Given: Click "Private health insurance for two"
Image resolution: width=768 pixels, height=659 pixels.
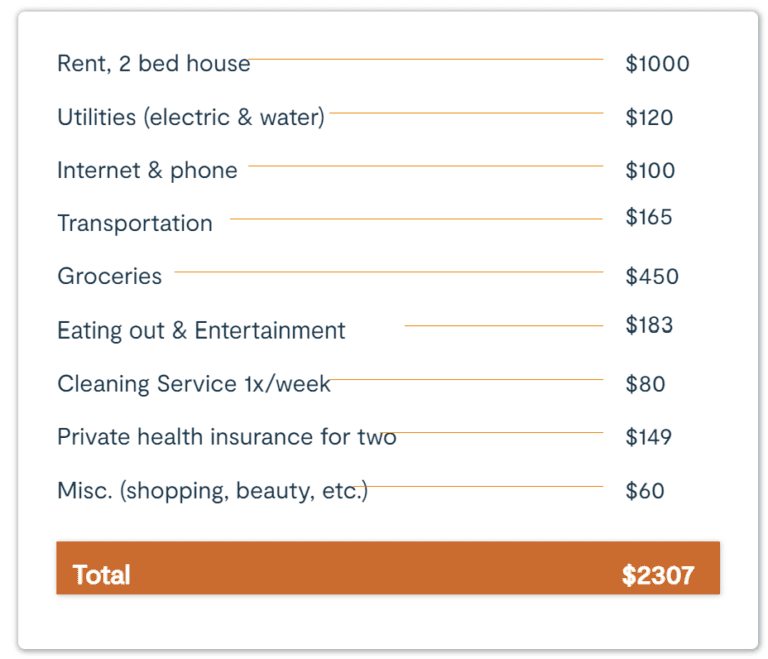Looking at the screenshot, I should point(227,437).
